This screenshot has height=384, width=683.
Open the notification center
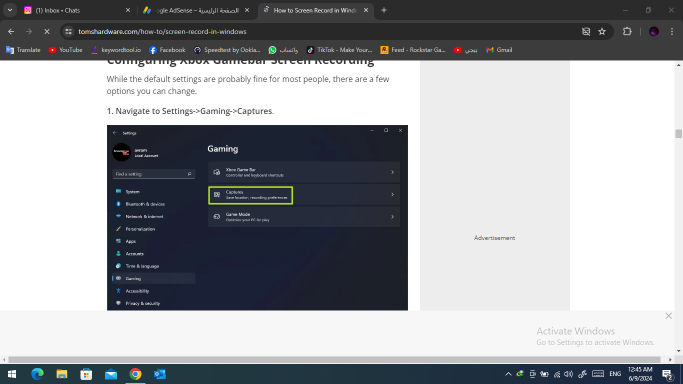[668, 374]
